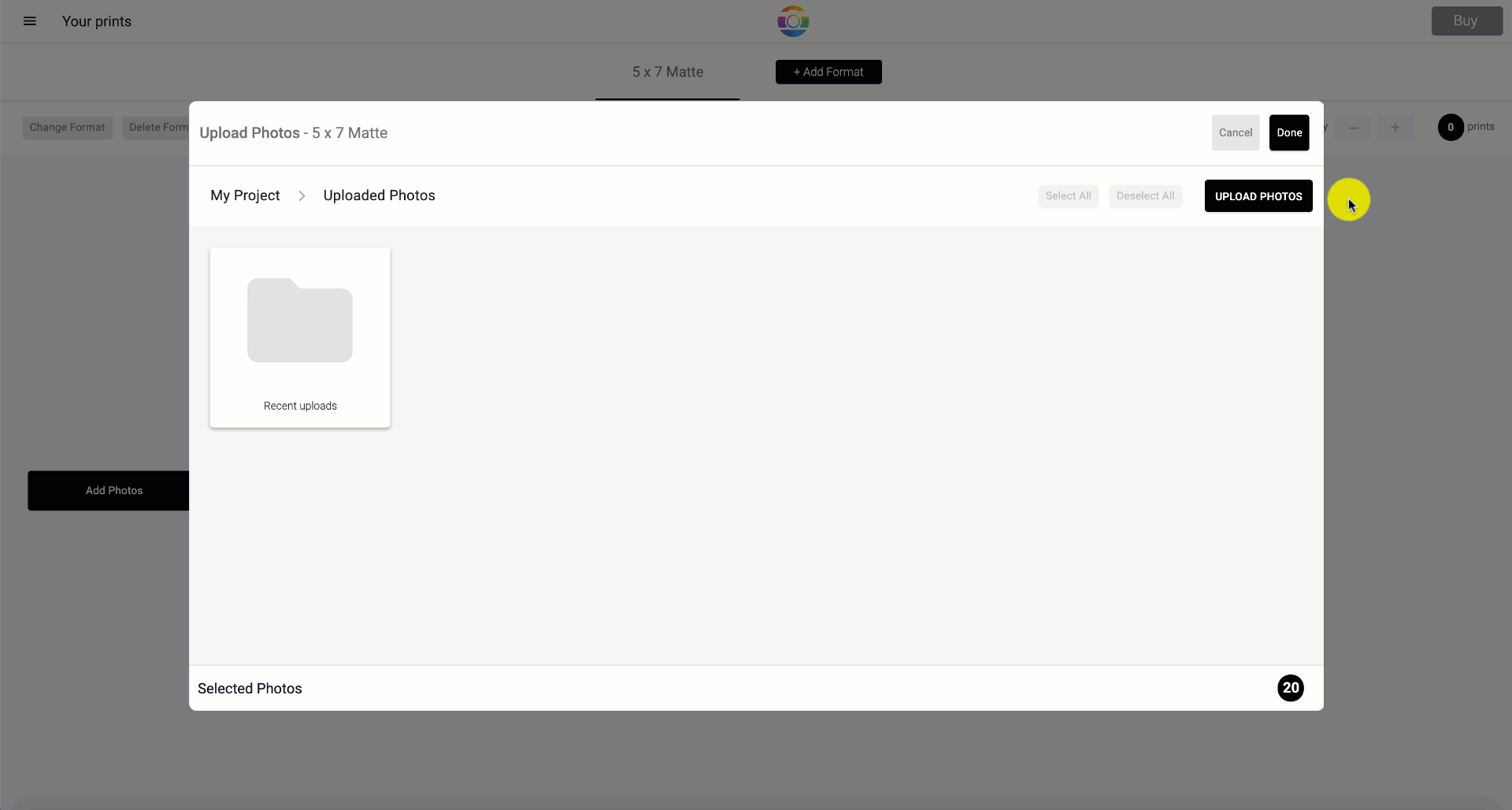Click Change Format in the background toolbar

[x=67, y=128]
